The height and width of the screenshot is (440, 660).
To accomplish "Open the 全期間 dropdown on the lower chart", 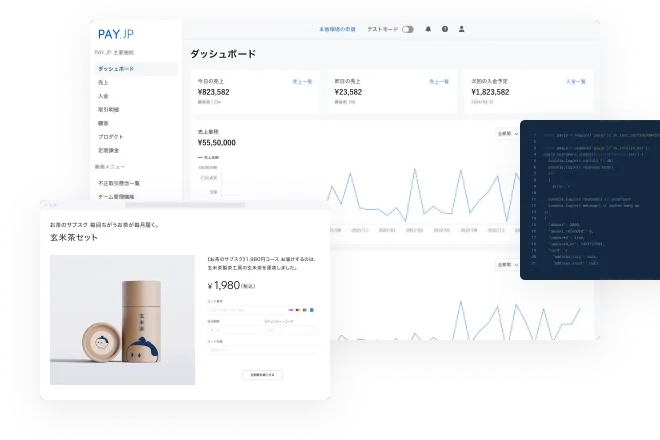I will 507,265.
